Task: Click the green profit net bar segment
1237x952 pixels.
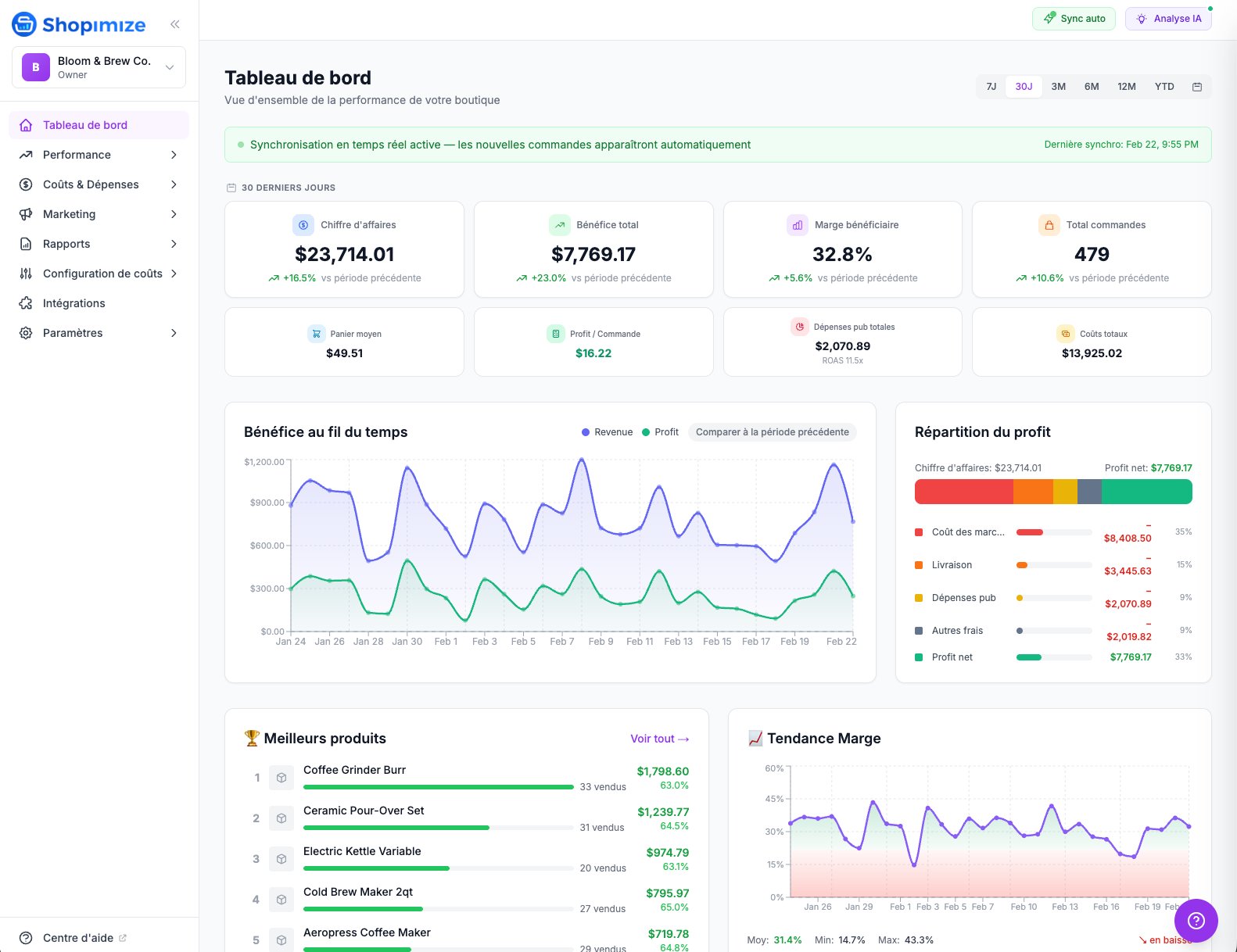Action: pos(1146,492)
